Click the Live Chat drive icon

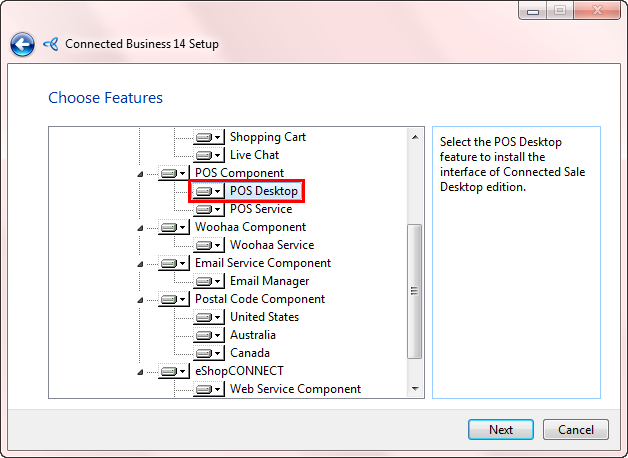(x=204, y=155)
